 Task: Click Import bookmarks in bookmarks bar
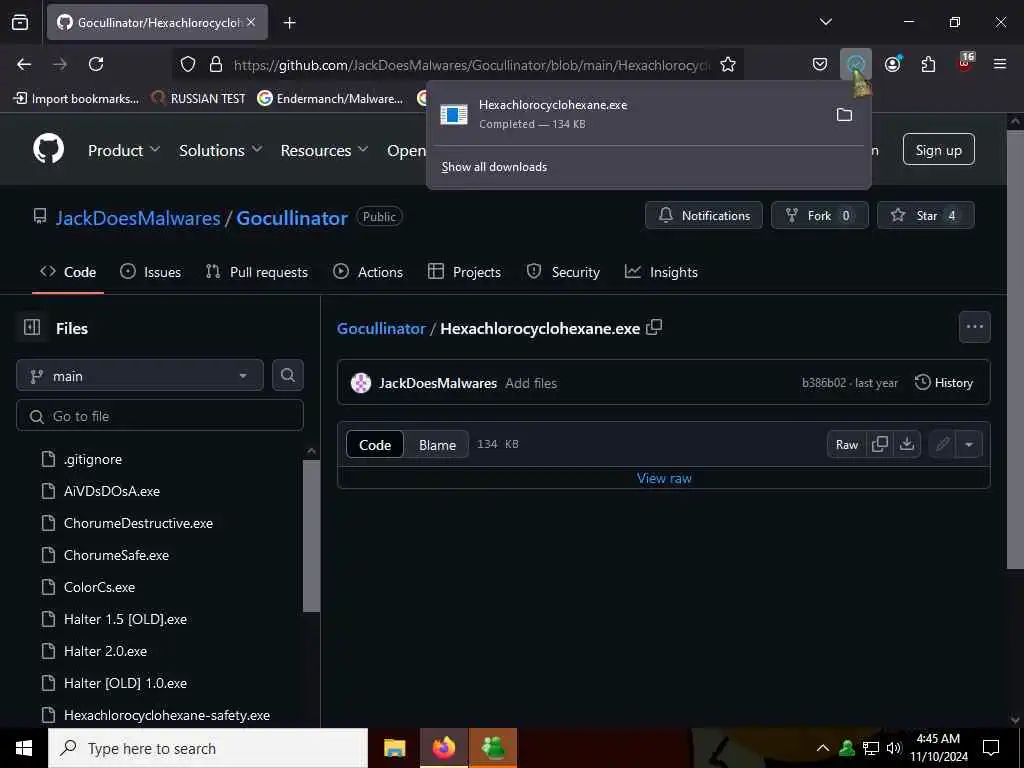pos(76,99)
